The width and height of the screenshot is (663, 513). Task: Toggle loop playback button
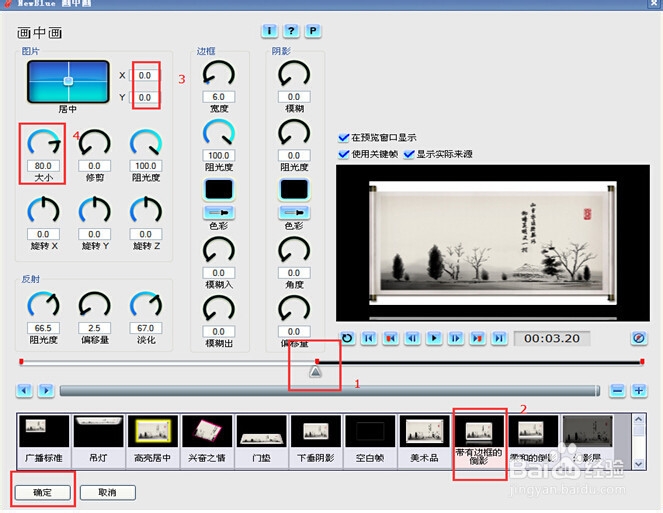point(347,338)
